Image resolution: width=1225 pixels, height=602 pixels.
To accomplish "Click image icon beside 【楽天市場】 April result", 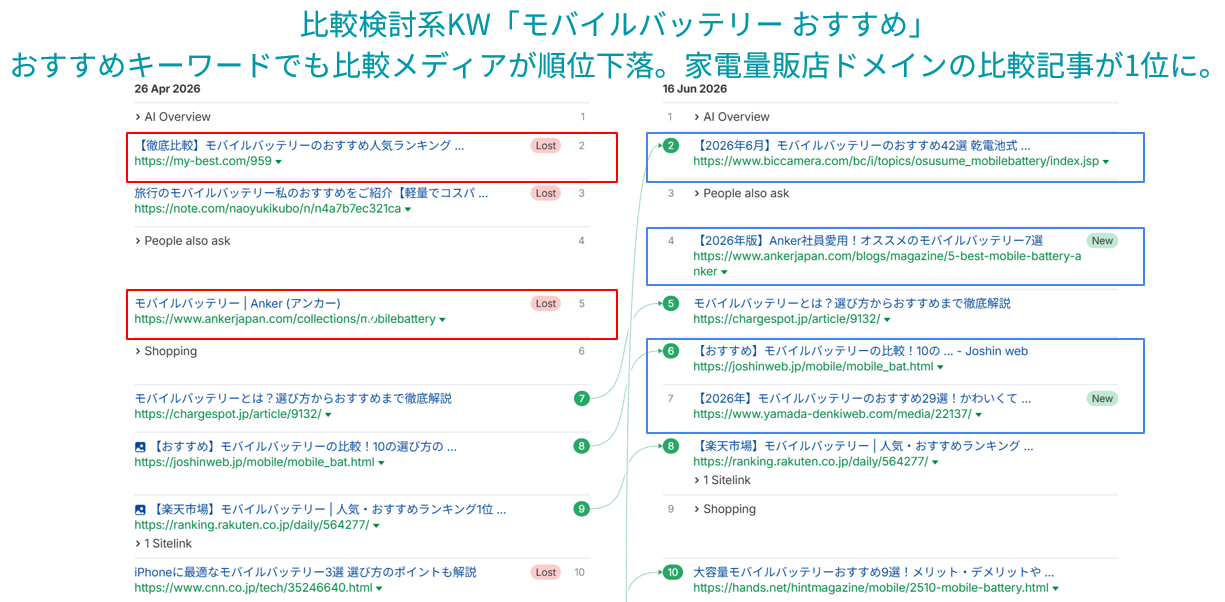I will (x=140, y=509).
